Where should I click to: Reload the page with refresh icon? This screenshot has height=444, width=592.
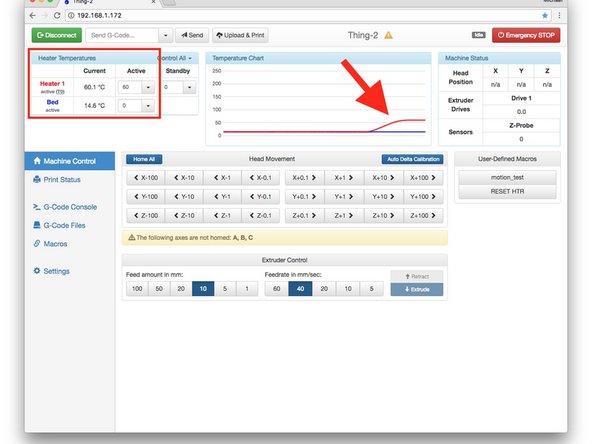(57, 15)
